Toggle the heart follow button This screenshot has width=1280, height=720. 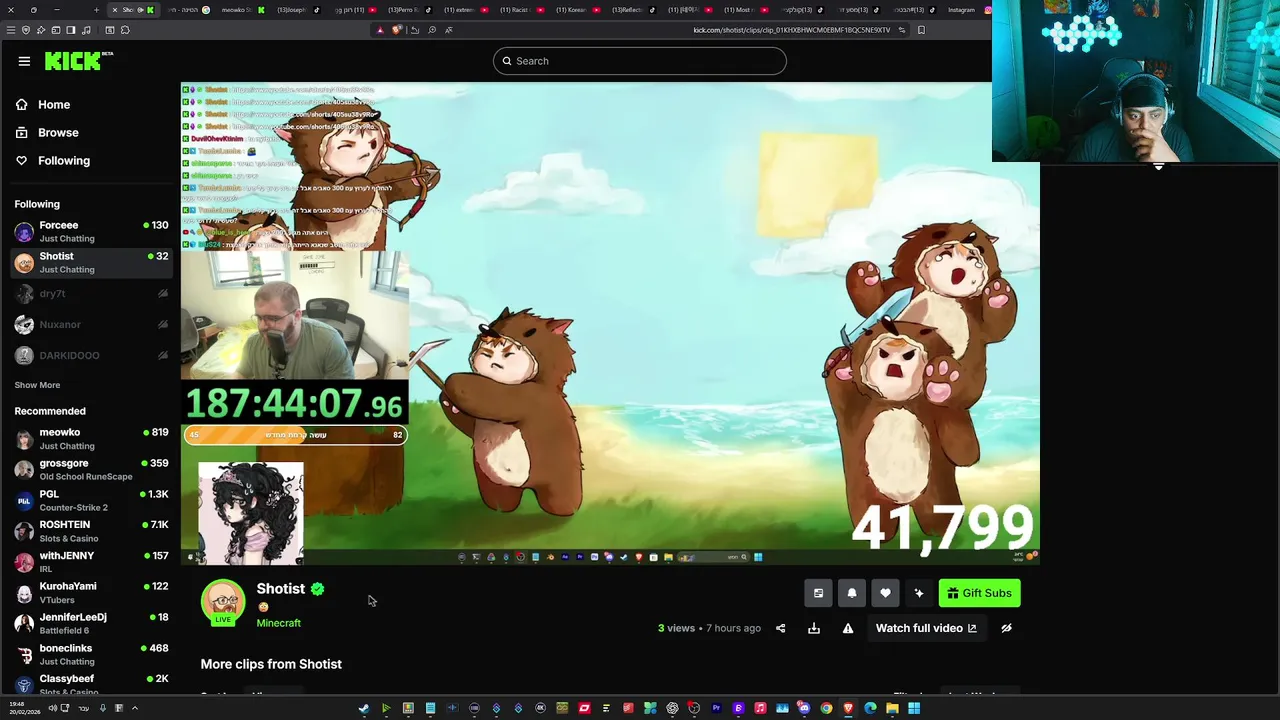[x=885, y=593]
